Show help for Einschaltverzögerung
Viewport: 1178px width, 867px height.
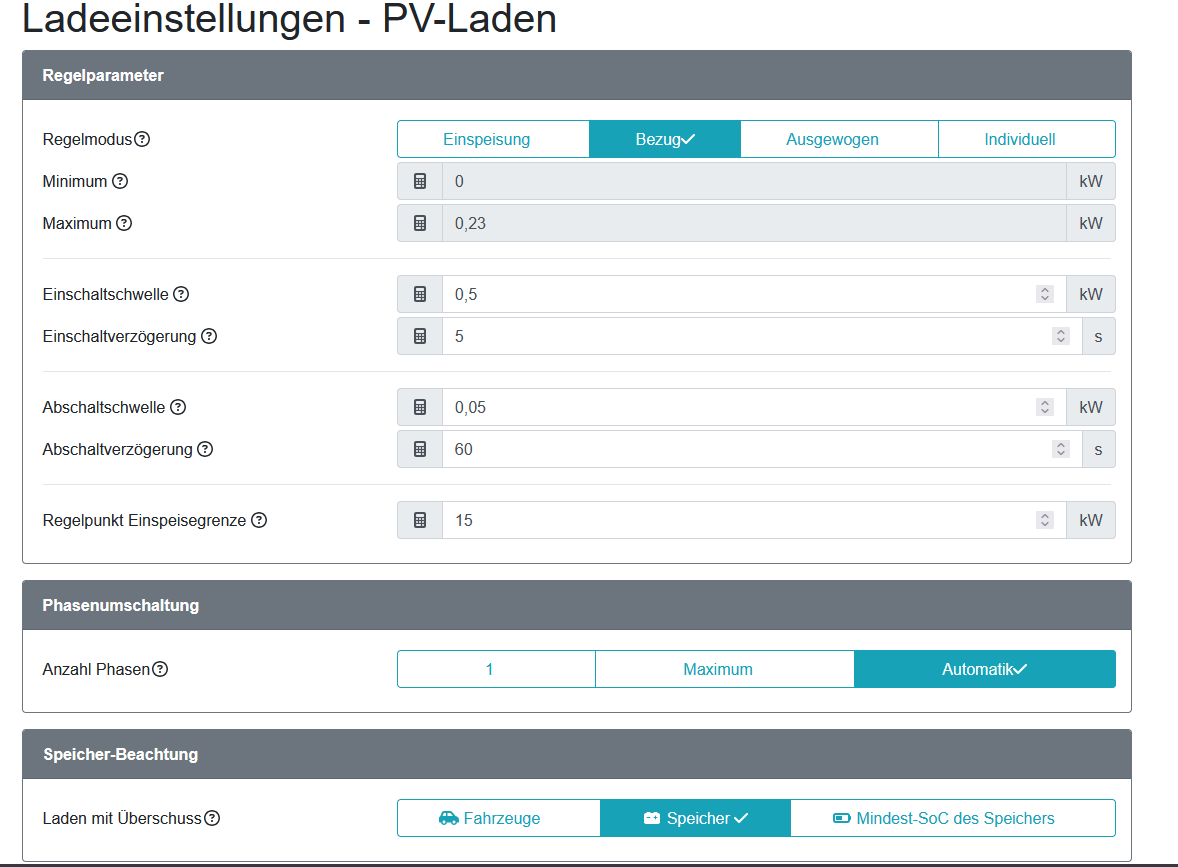click(209, 337)
